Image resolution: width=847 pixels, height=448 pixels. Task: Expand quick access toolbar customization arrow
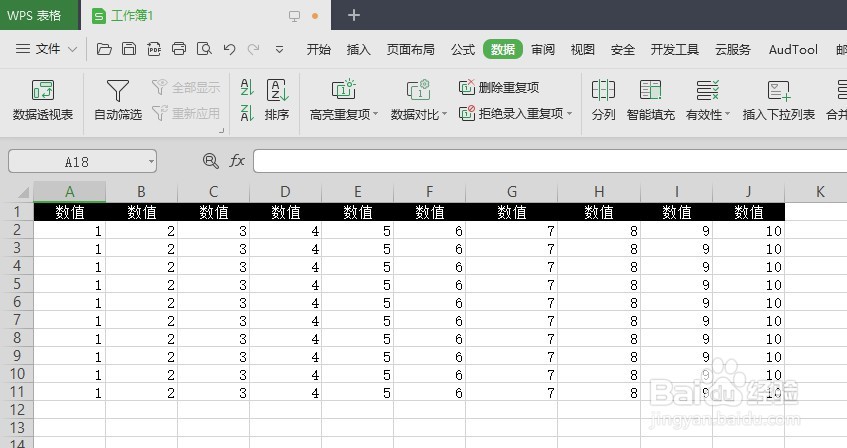[x=279, y=50]
